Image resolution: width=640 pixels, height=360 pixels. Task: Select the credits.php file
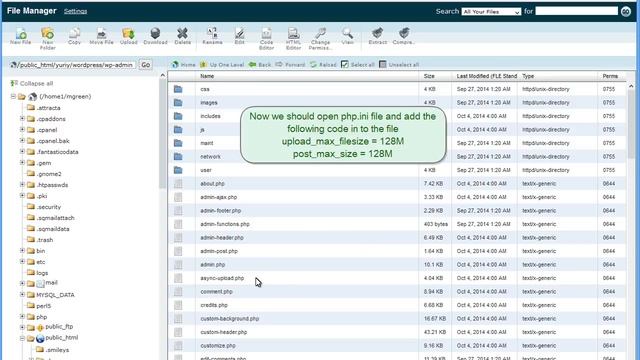396,305
